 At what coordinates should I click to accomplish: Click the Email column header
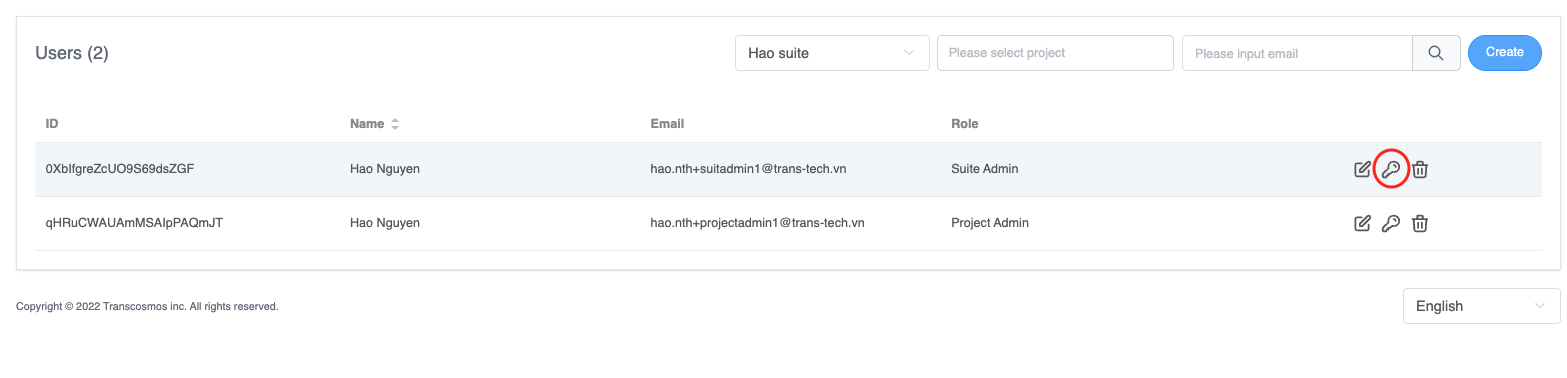pyautogui.click(x=667, y=124)
